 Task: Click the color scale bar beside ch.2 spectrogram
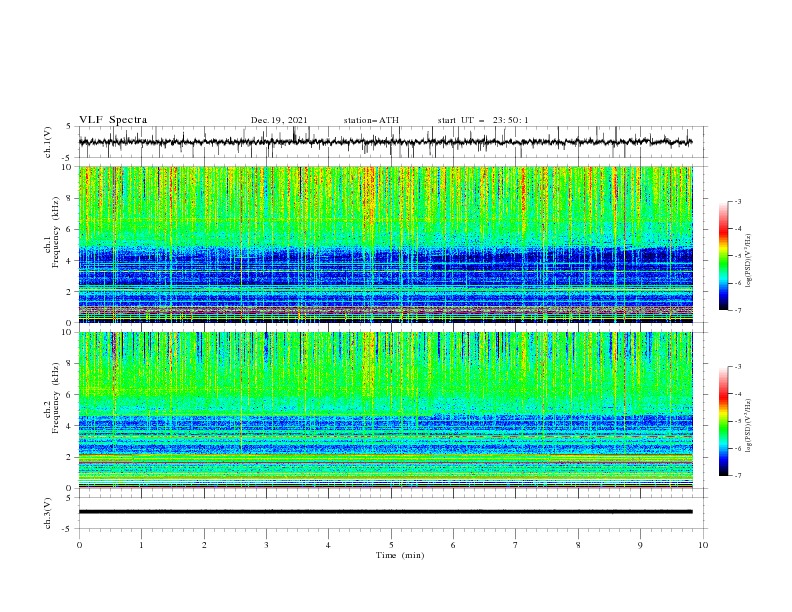[723, 421]
